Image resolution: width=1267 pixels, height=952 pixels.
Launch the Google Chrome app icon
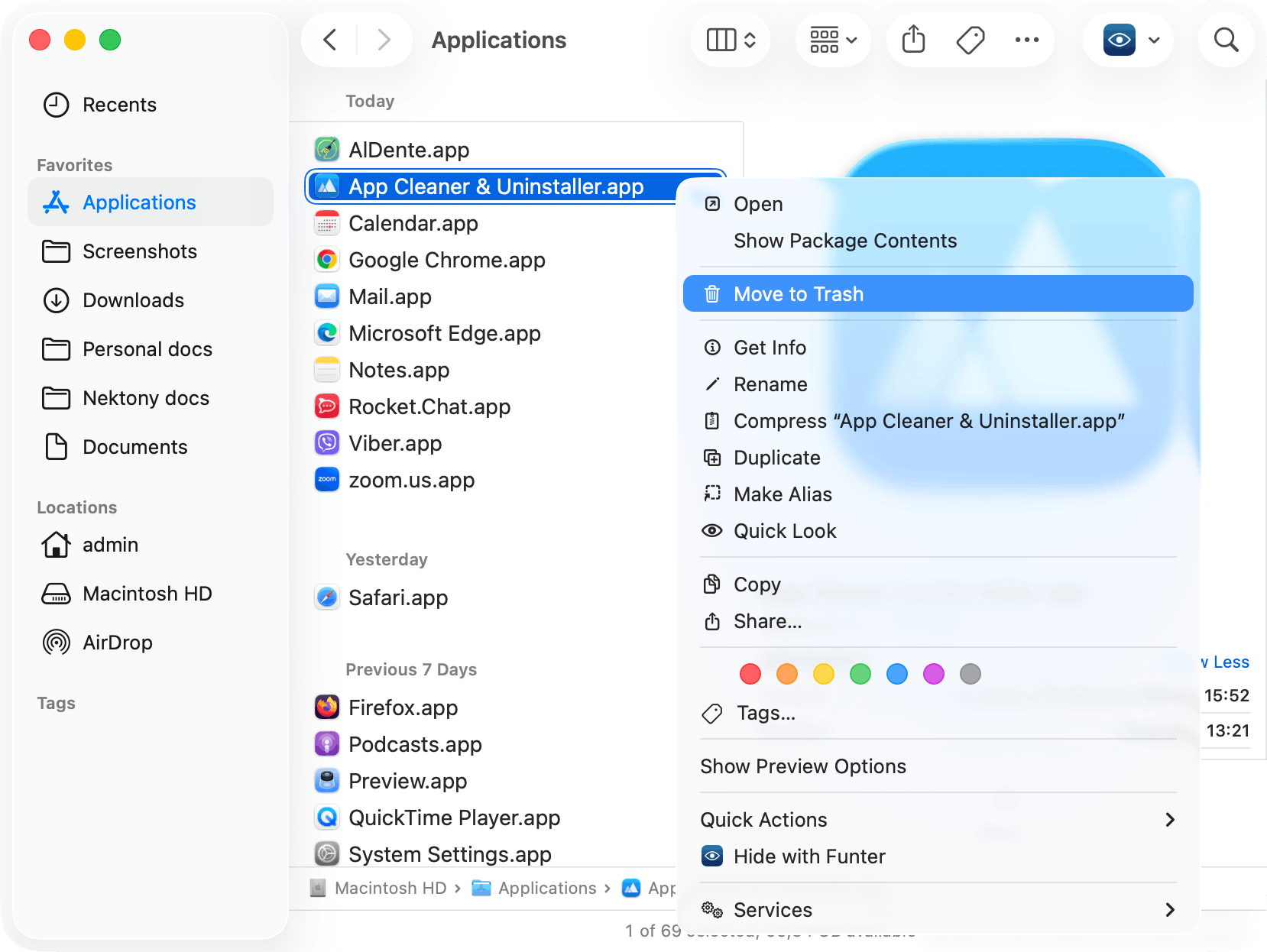tap(327, 260)
